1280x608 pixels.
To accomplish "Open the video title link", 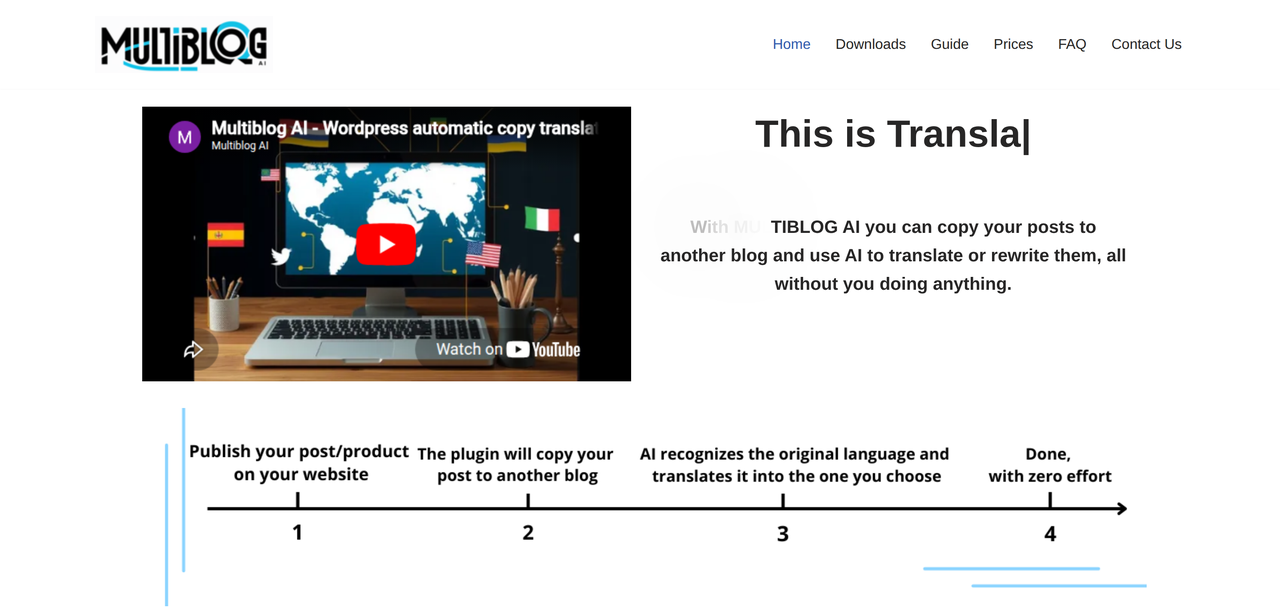I will (x=404, y=128).
